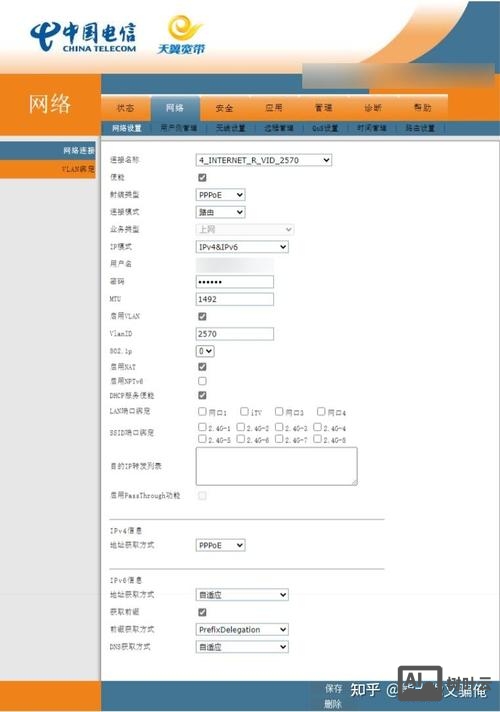This screenshot has width=500, height=712.
Task: Check the SSID 2.4G-3 checkbox
Action: [x=279, y=427]
